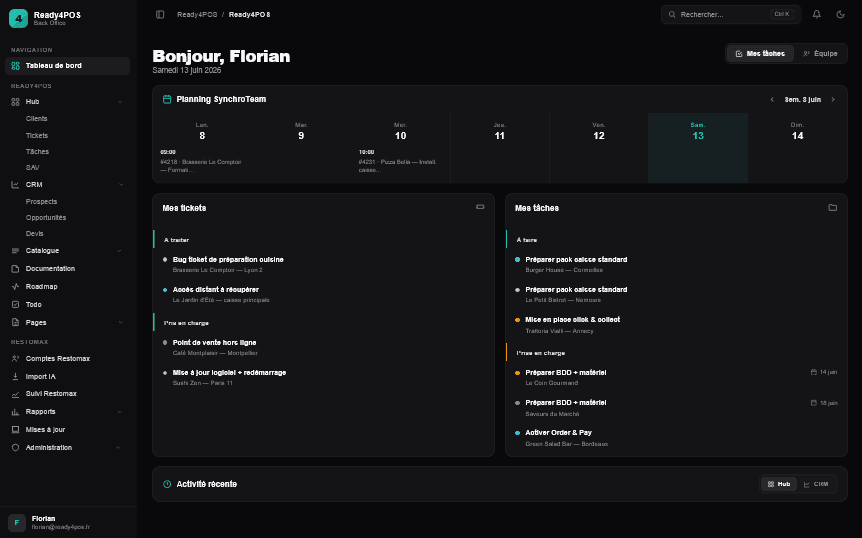Click the Planning SynchroTeam calendar icon
The height and width of the screenshot is (538, 862).
click(167, 99)
